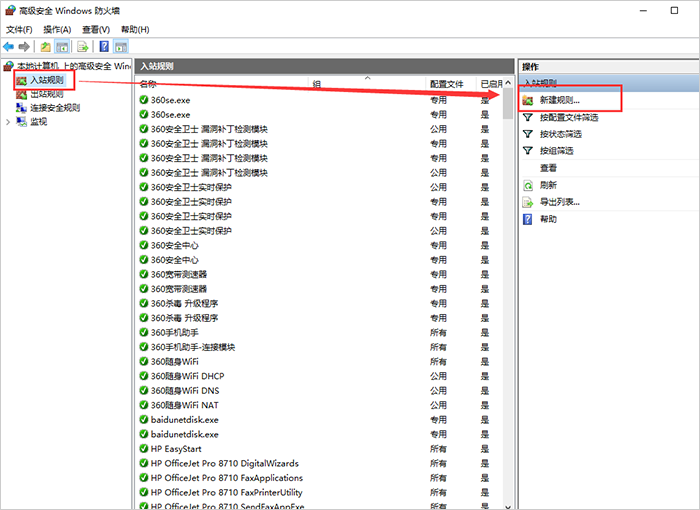Click the green check icon of 360随身WiFi DHCP
This screenshot has height=510, width=700.
click(x=144, y=376)
